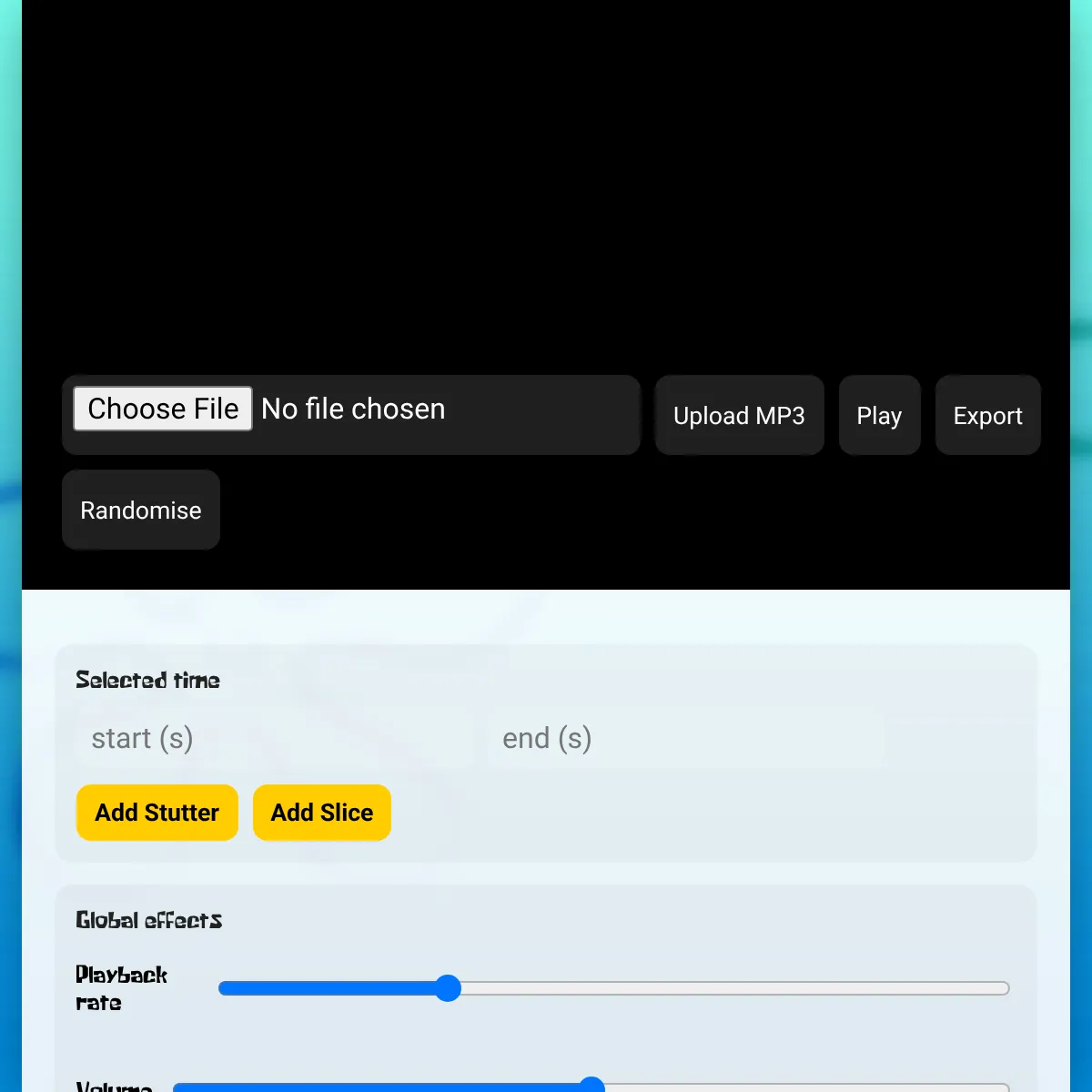1092x1092 pixels.
Task: Click the yellow Add Slice button
Action: coord(322,813)
